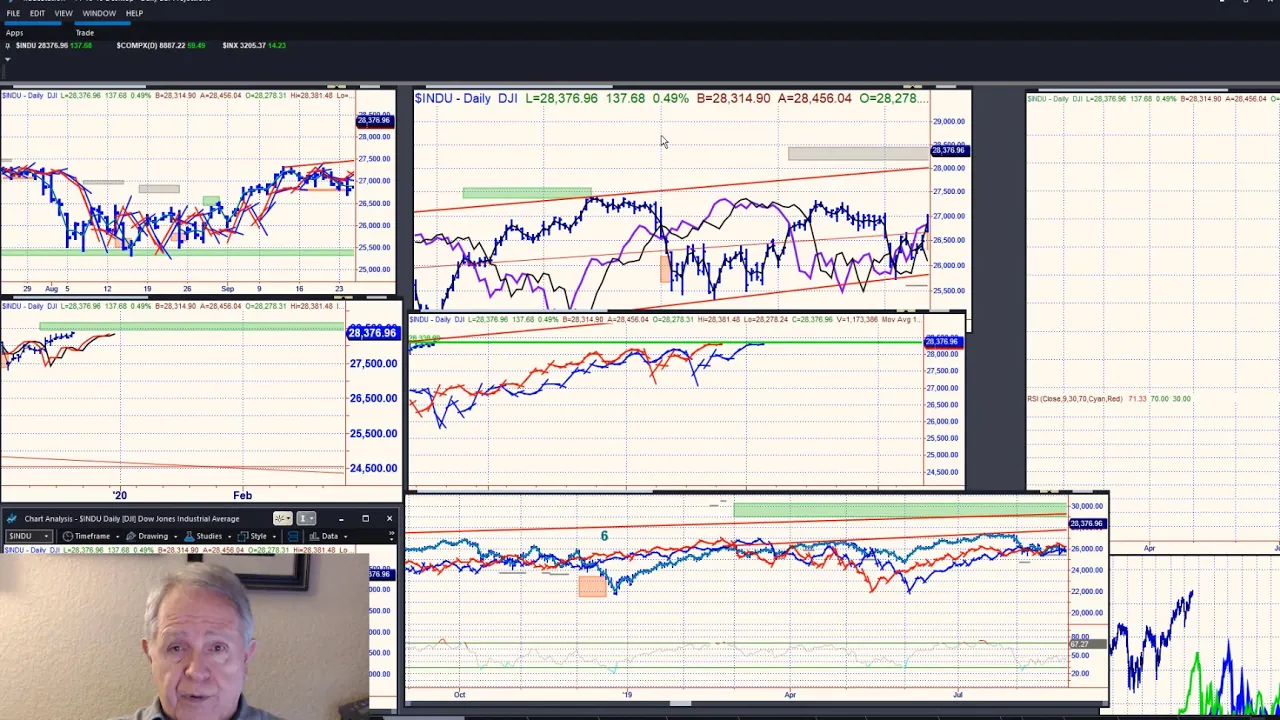The width and height of the screenshot is (1280, 720).
Task: Open the HELP menu
Action: click(x=134, y=13)
